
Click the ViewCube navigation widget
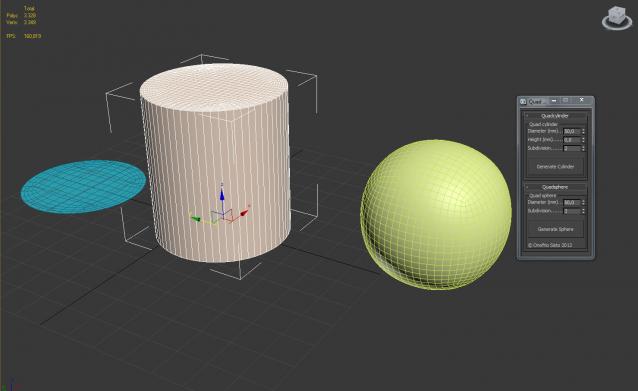[617, 18]
